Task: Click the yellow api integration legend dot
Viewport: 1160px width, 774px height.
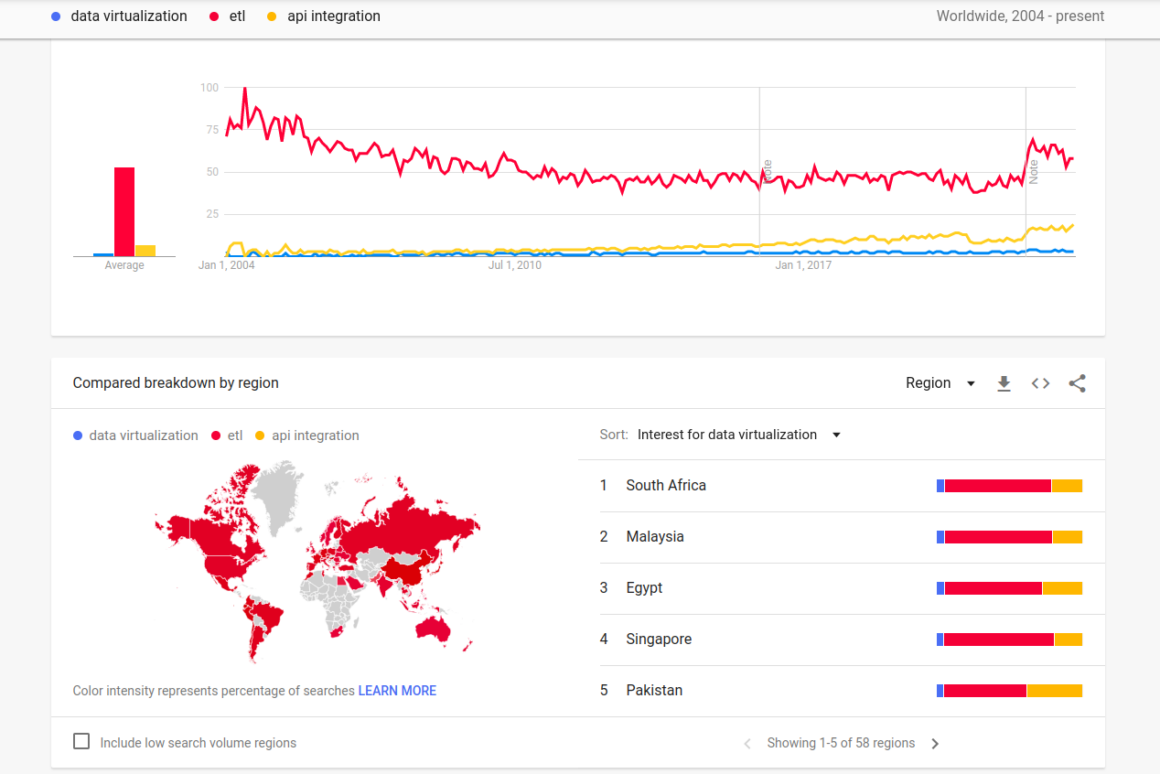Action: [271, 16]
